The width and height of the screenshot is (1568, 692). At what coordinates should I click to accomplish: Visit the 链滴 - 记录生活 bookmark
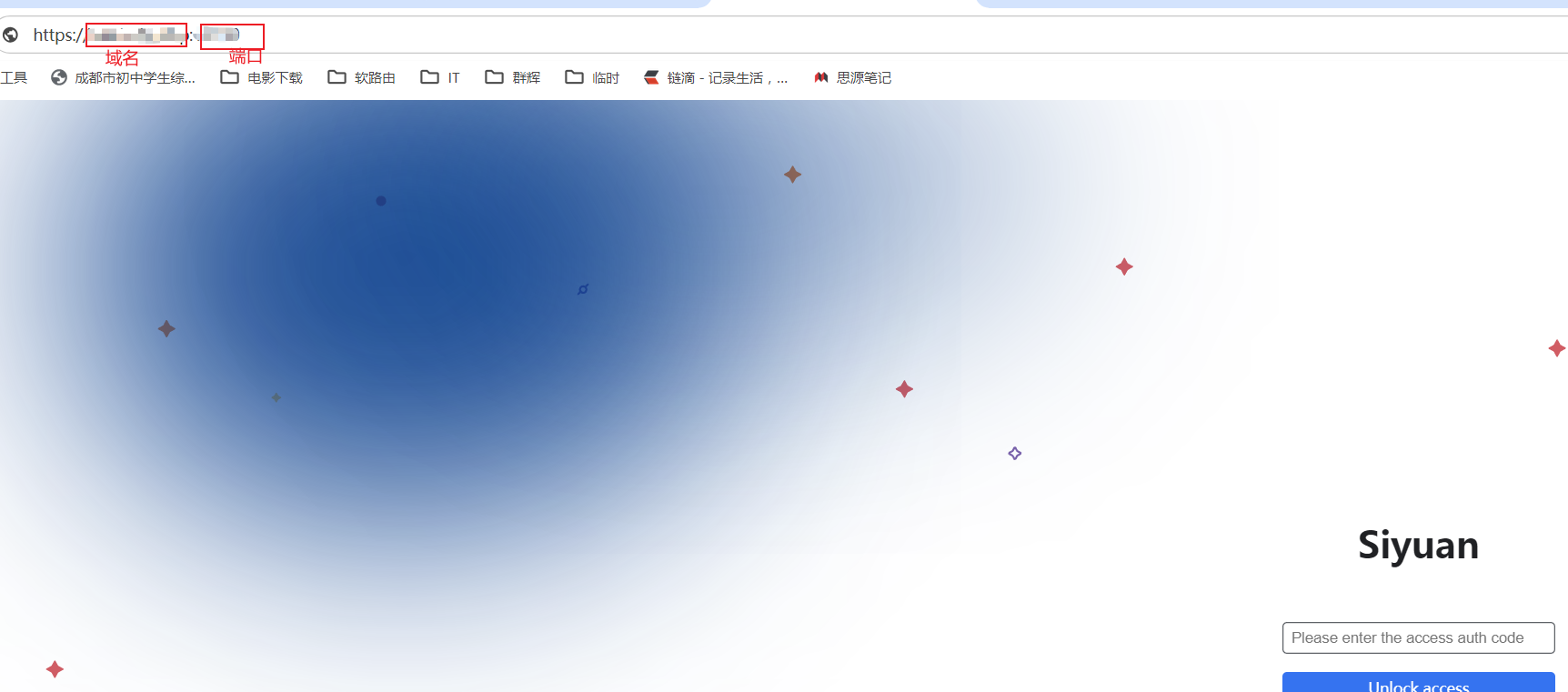(x=716, y=78)
